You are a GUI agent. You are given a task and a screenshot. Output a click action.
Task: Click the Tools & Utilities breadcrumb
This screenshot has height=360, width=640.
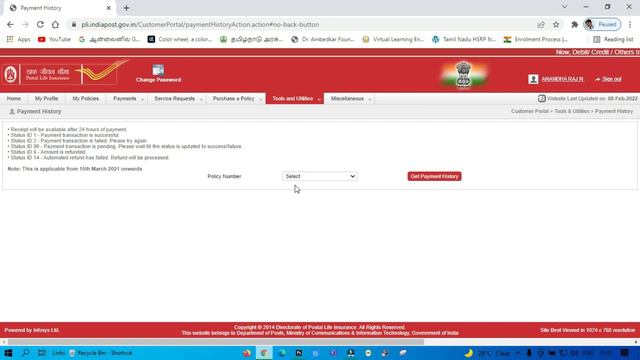[572, 111]
